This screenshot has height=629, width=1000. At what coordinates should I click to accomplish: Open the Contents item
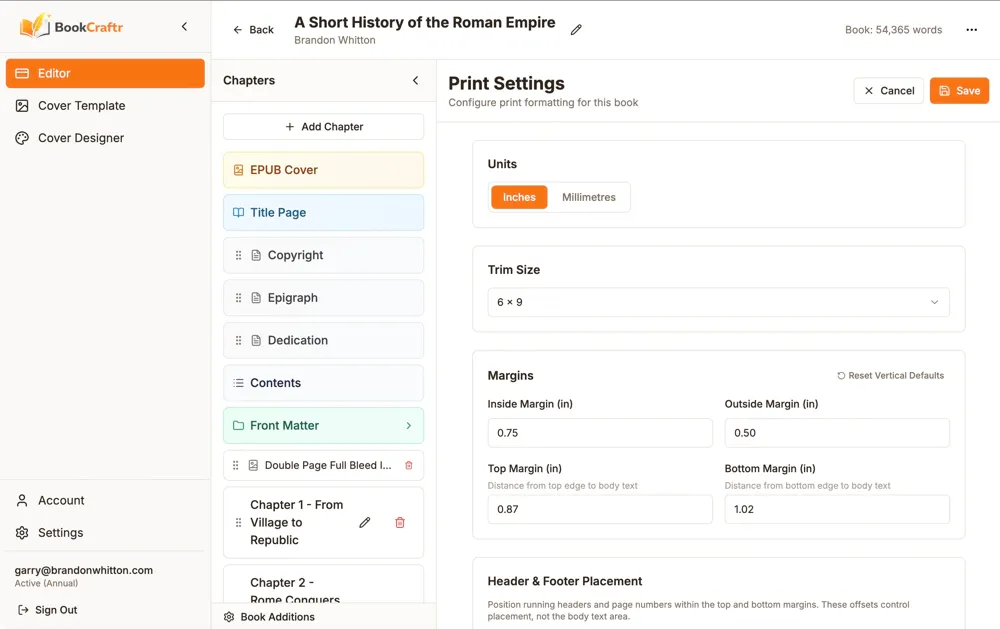tap(323, 383)
